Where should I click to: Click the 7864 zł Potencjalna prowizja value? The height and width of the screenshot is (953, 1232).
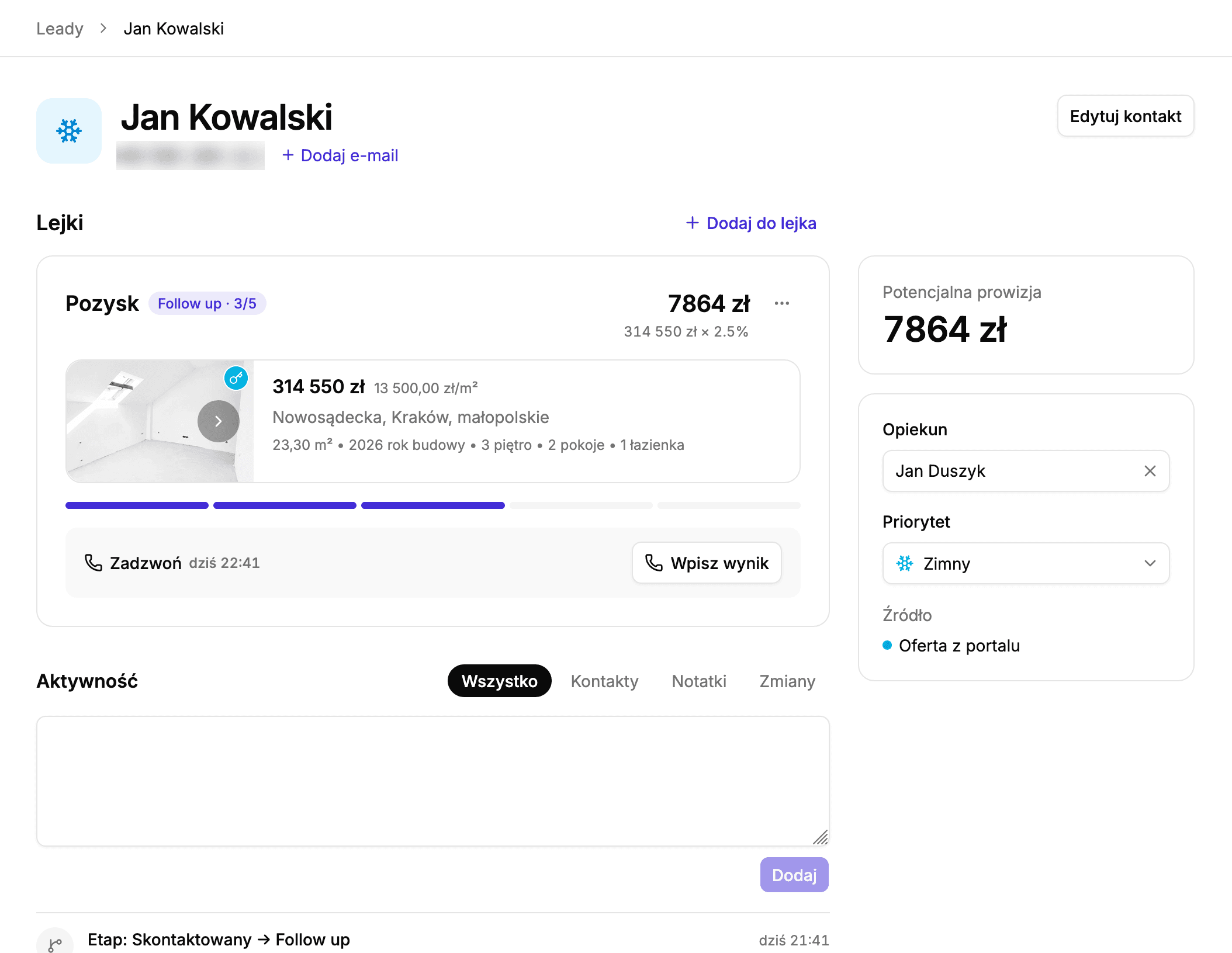[x=945, y=329]
